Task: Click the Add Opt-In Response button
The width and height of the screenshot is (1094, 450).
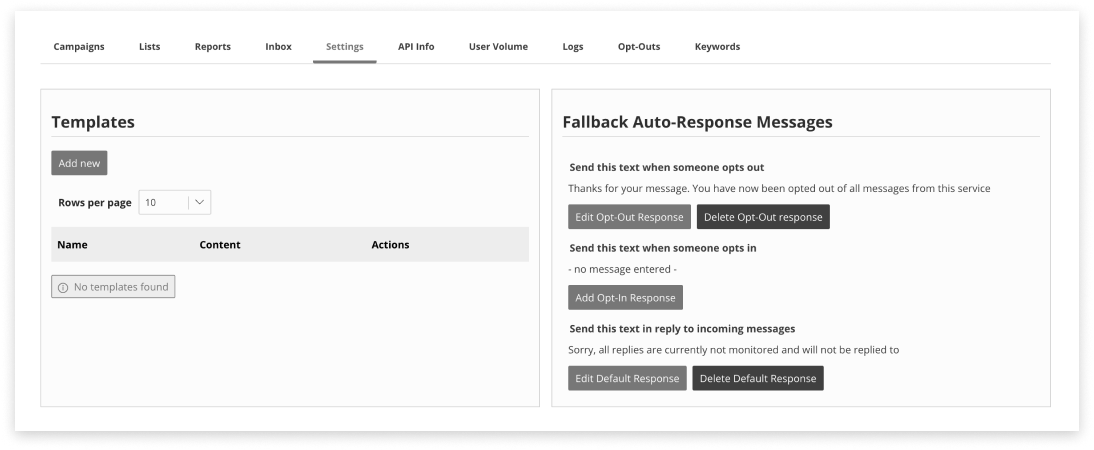Action: coord(625,298)
